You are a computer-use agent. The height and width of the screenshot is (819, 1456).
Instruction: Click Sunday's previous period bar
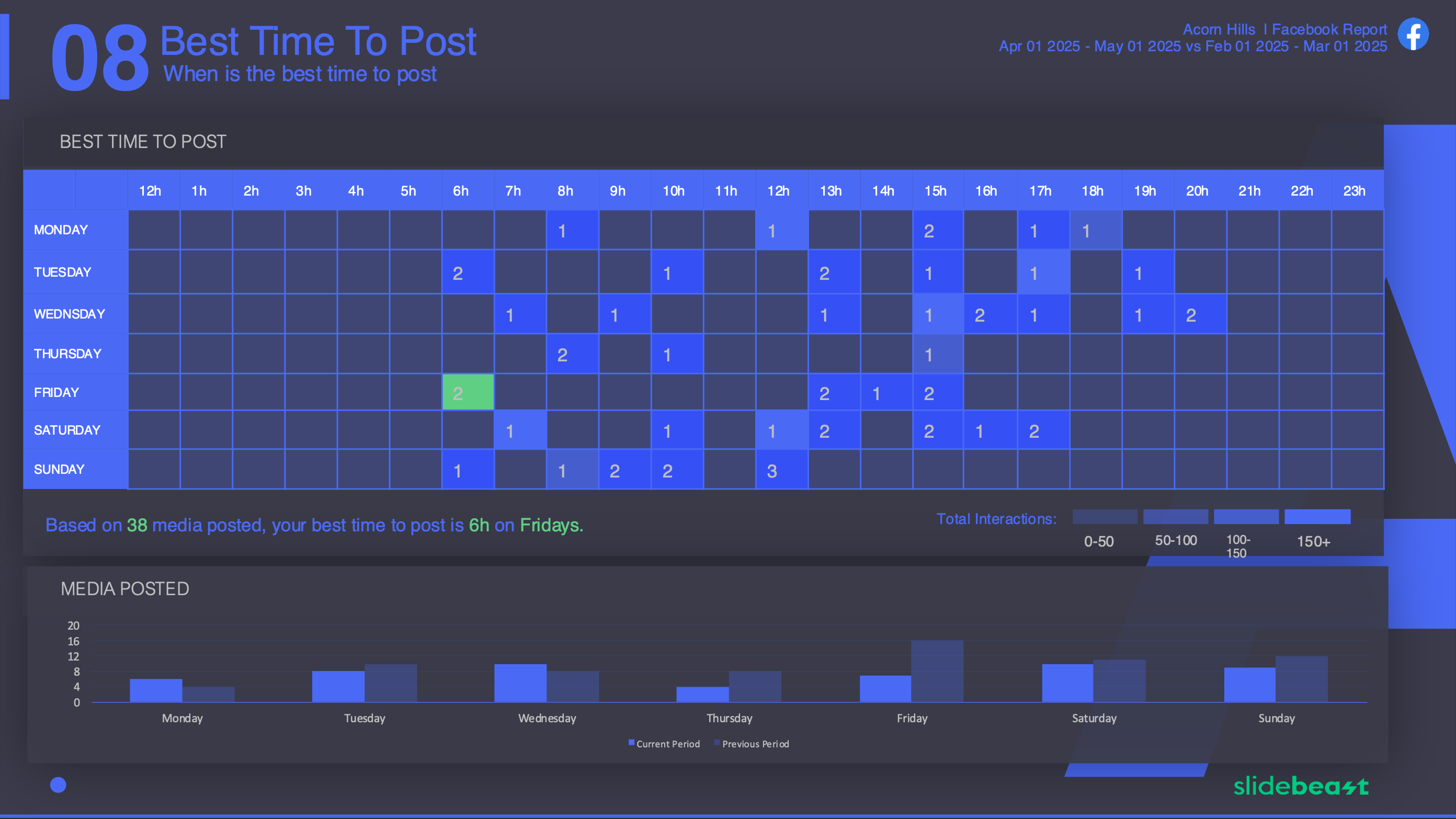point(1302,679)
